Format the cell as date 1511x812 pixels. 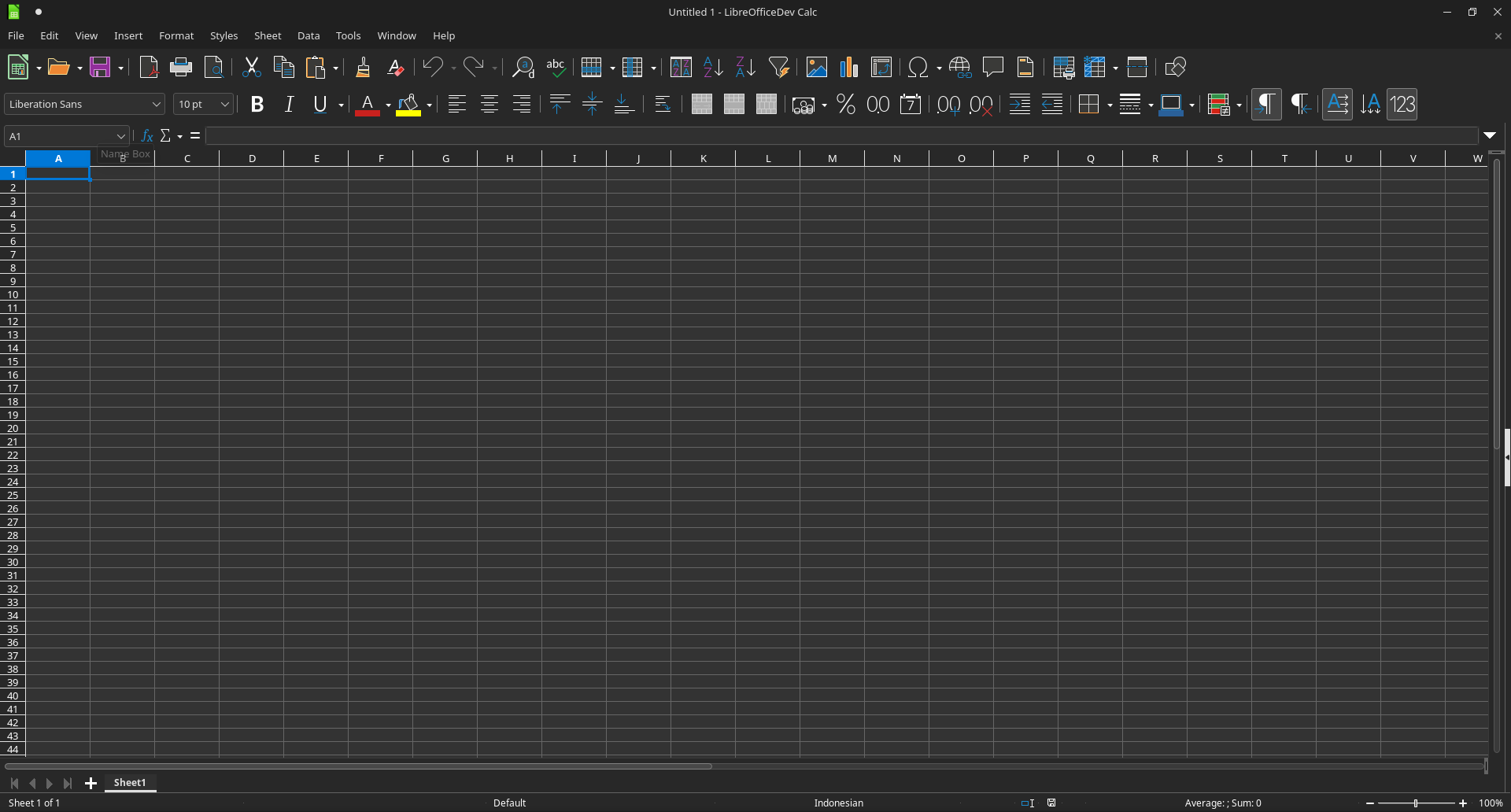pyautogui.click(x=911, y=104)
